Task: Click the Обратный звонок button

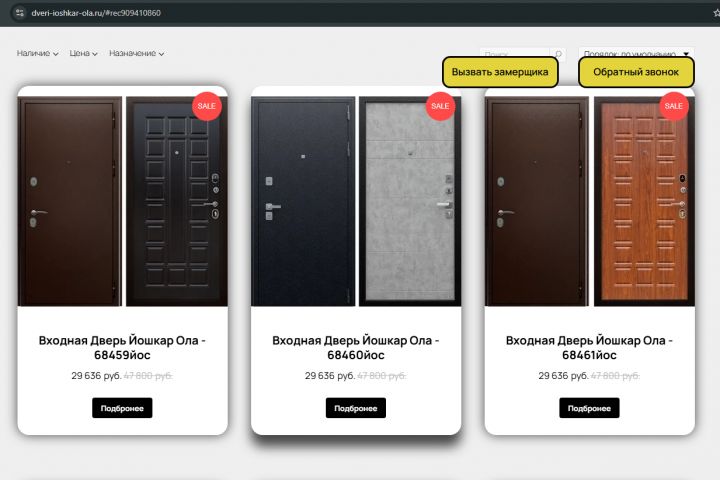Action: pyautogui.click(x=636, y=72)
